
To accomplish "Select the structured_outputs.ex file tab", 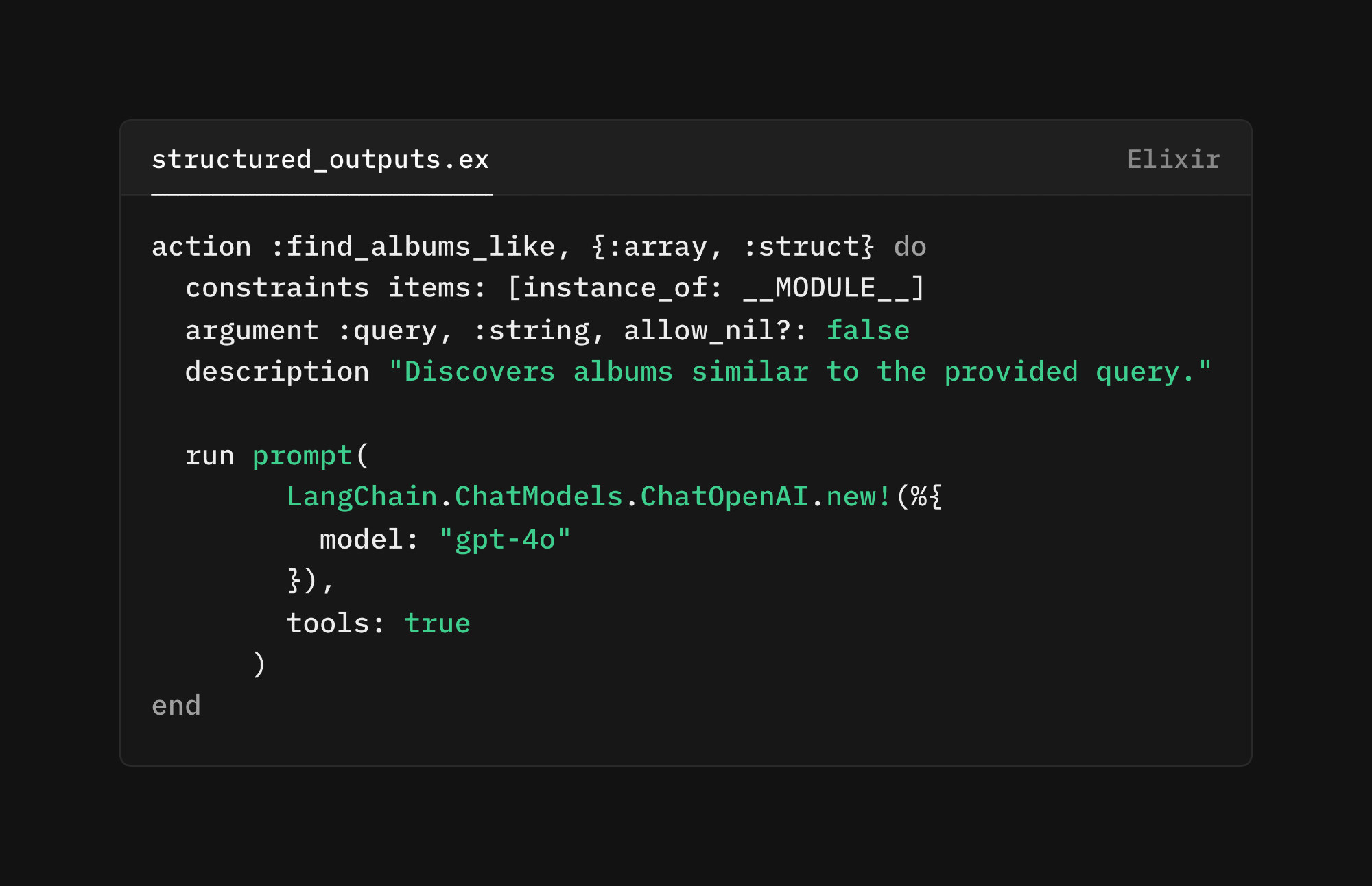I will [320, 160].
